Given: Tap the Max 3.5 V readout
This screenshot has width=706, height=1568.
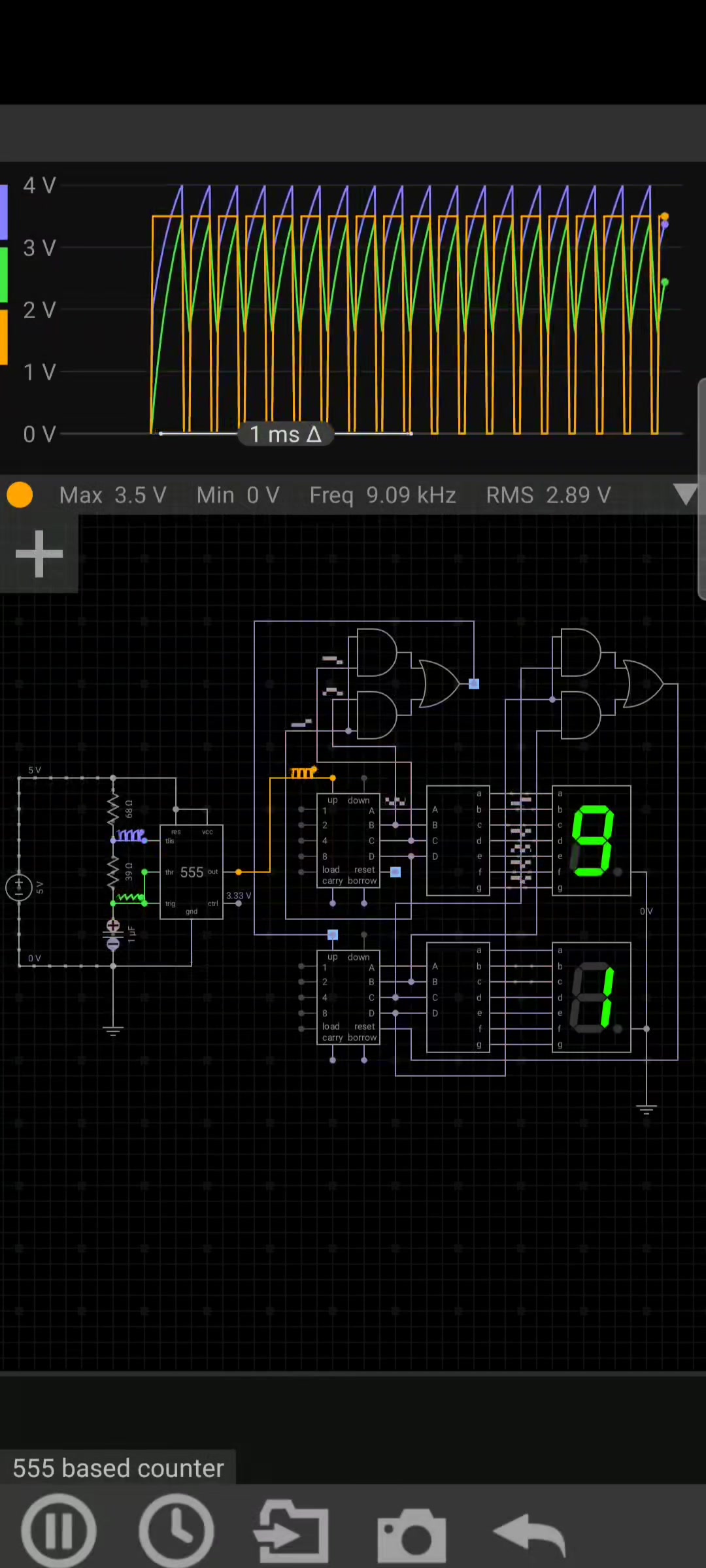Looking at the screenshot, I should pos(112,495).
